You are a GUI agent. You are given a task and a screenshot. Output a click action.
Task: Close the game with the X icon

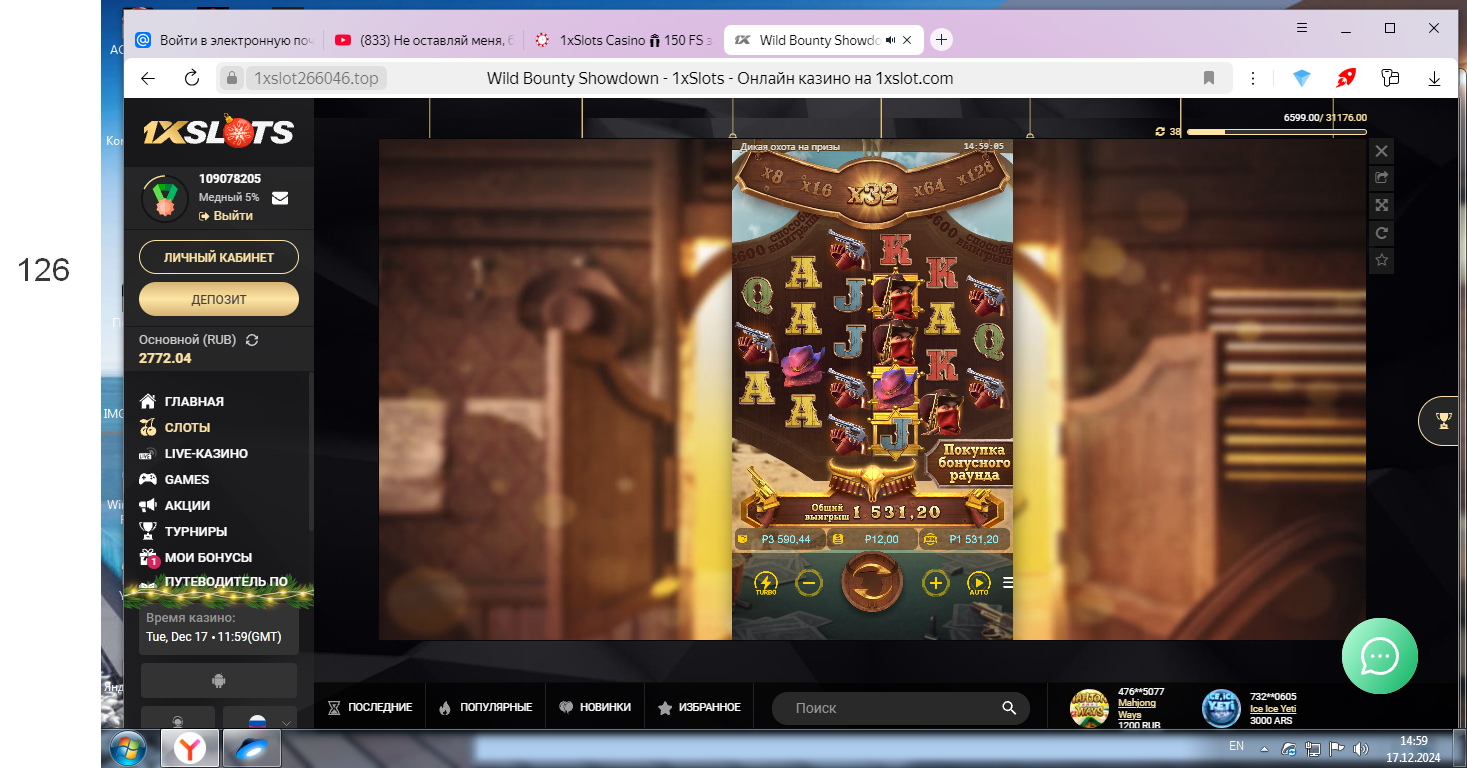1381,151
